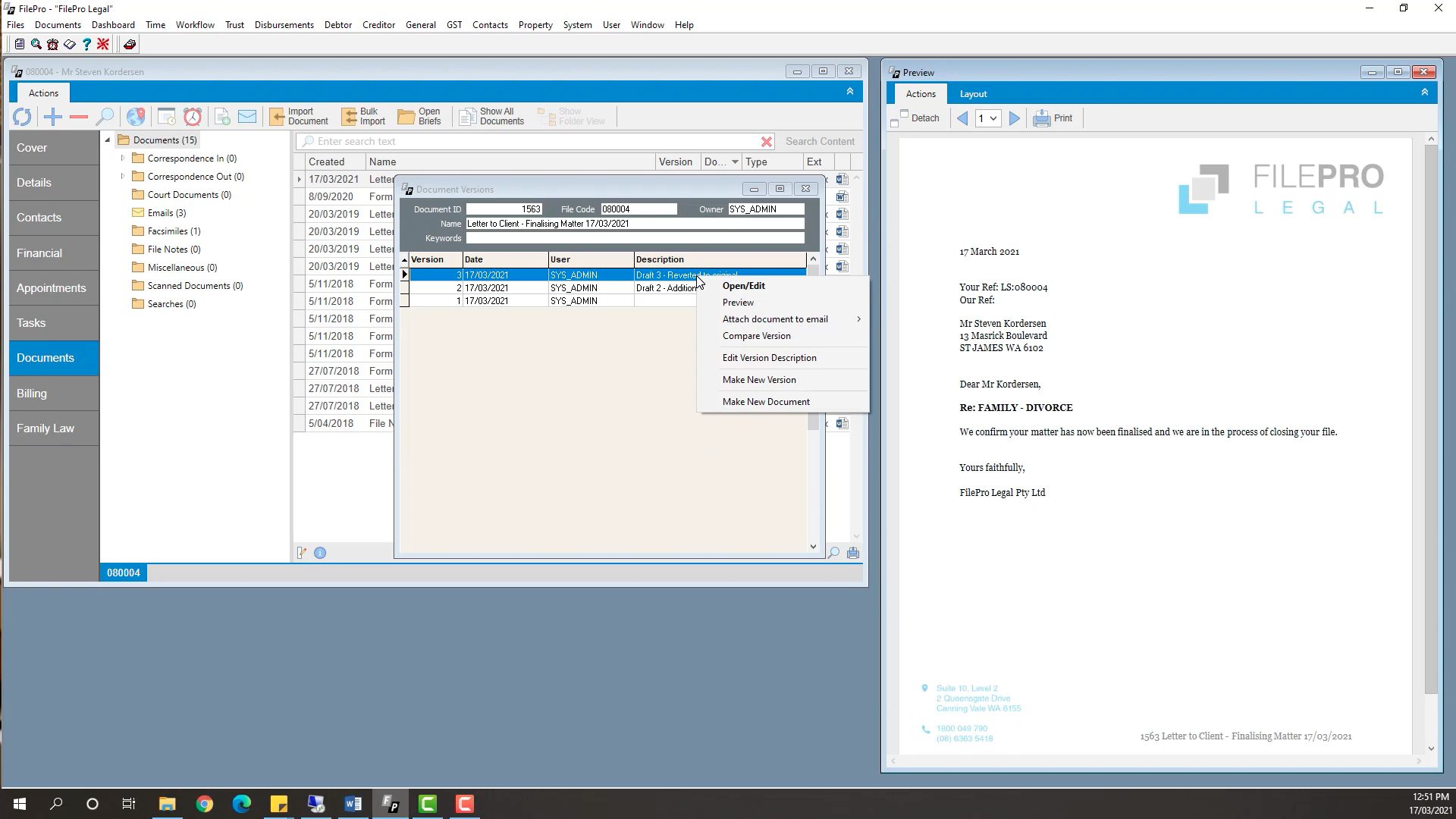The image size is (1456, 819).
Task: Open the Do... column filter dropdown arrow
Action: pos(735,162)
